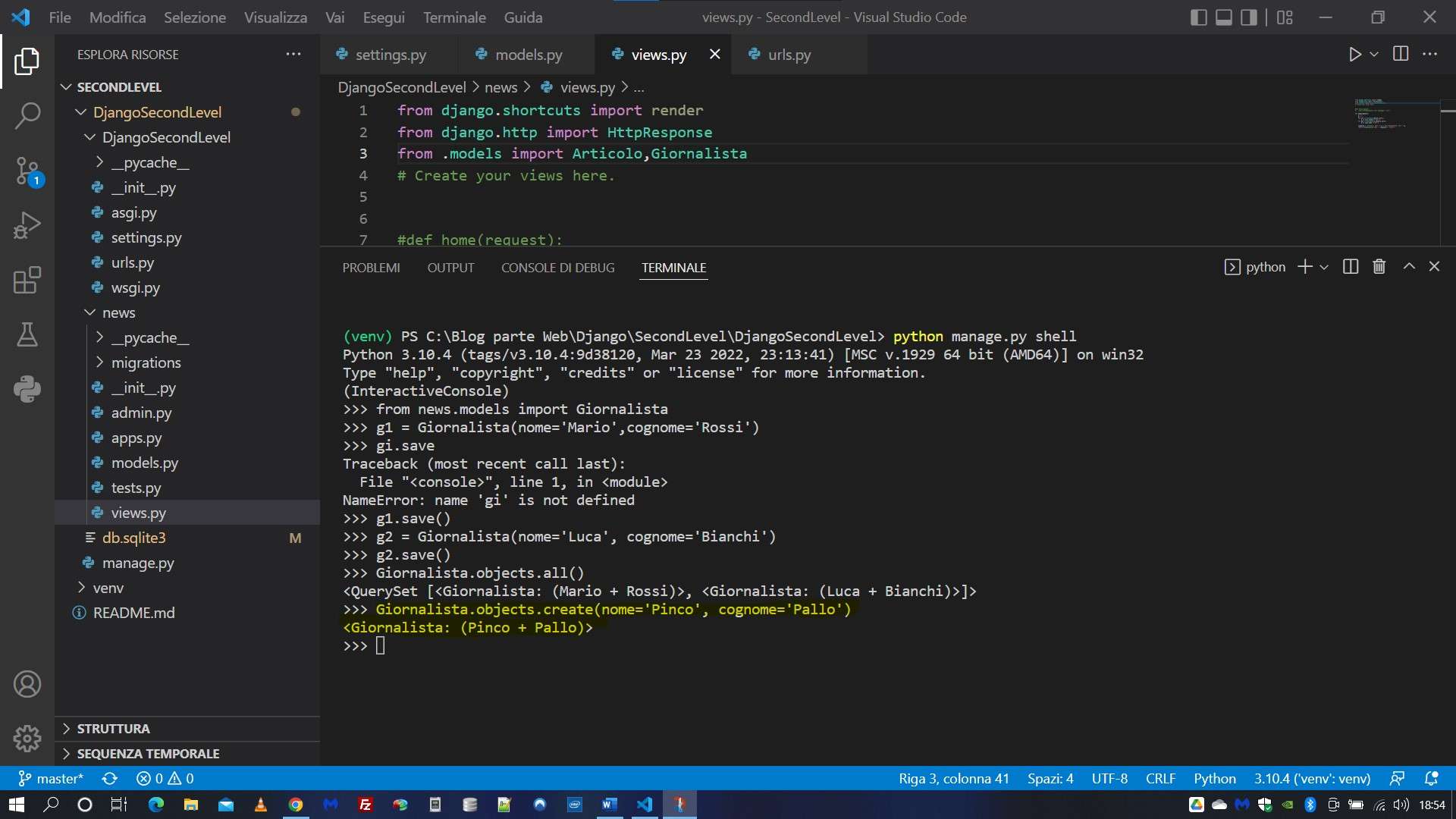This screenshot has height=819, width=1456.
Task: Click the master* branch in status bar
Action: coord(51,778)
